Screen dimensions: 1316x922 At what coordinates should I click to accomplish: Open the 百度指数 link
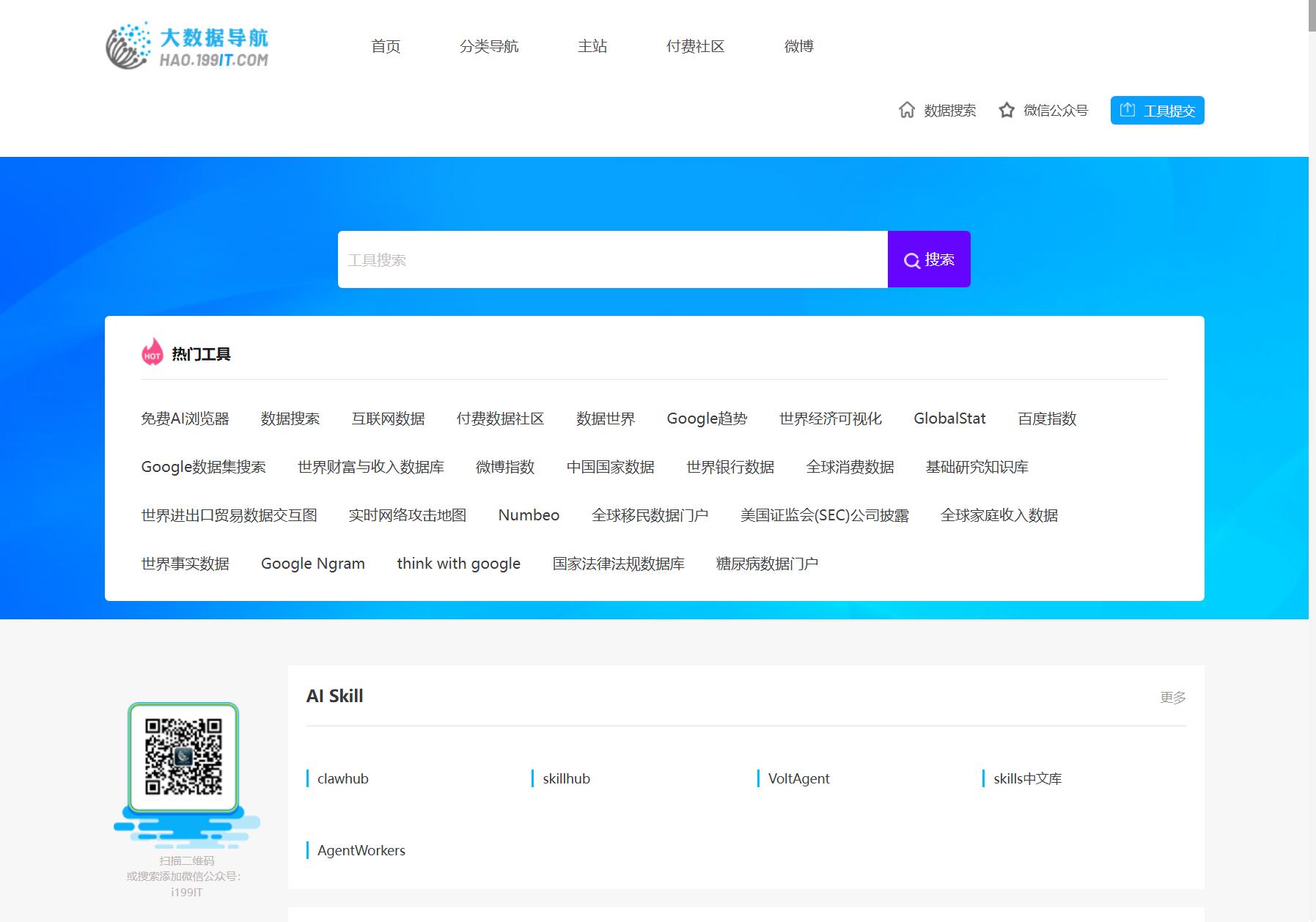(1048, 418)
